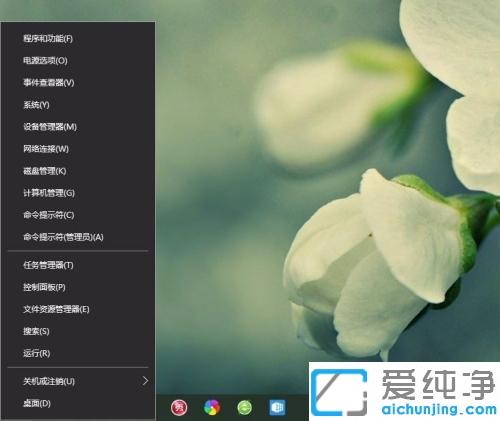This screenshot has height=421, width=500.
Task: Open 控制面板(P)
Action: pos(78,287)
